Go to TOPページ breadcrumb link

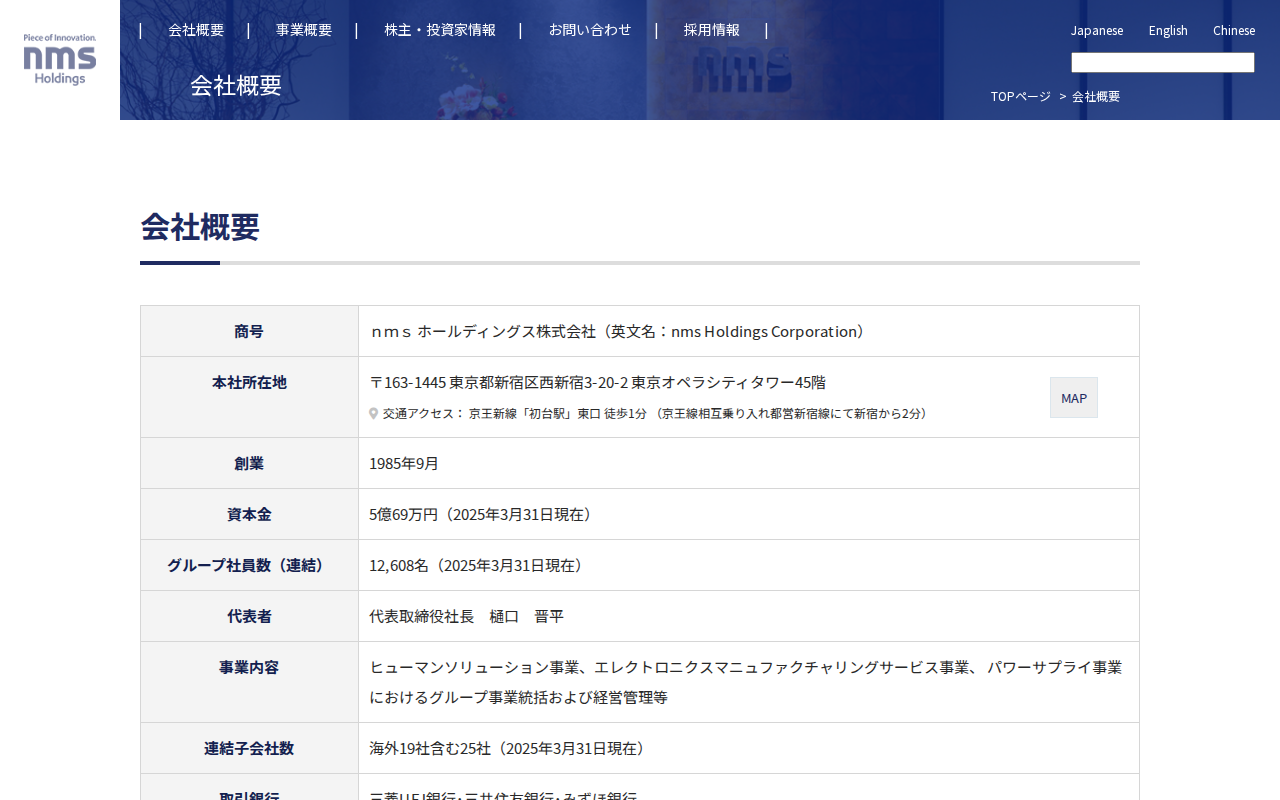click(1021, 96)
